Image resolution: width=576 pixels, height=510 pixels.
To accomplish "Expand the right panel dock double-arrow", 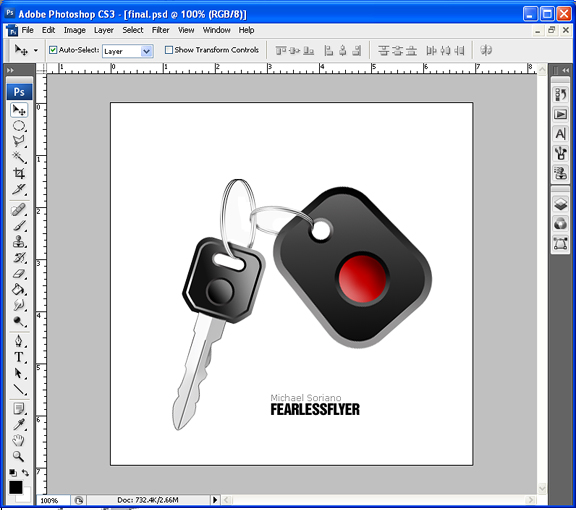I will point(566,70).
